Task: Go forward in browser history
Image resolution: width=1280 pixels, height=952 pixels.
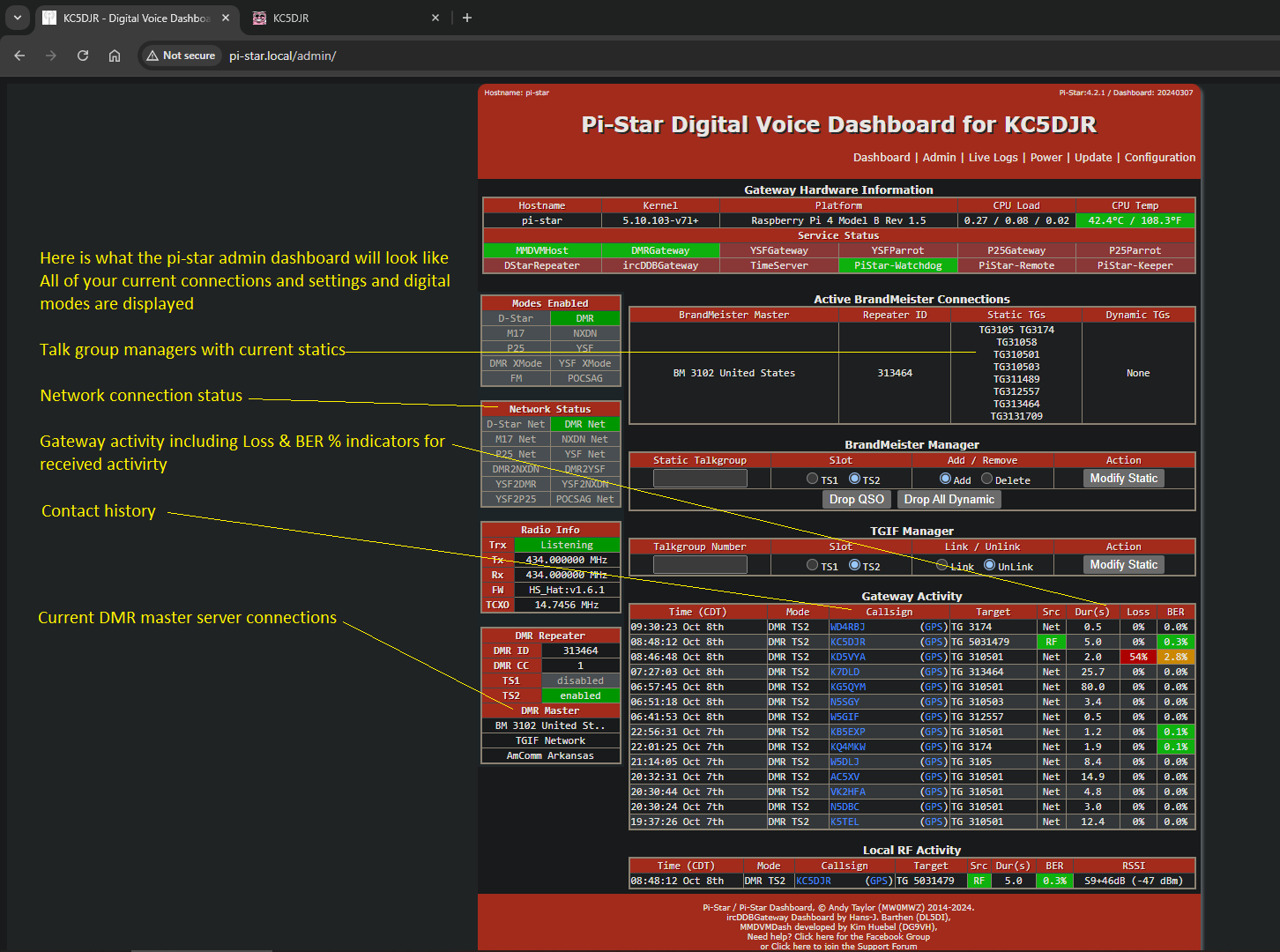Action: coord(51,56)
